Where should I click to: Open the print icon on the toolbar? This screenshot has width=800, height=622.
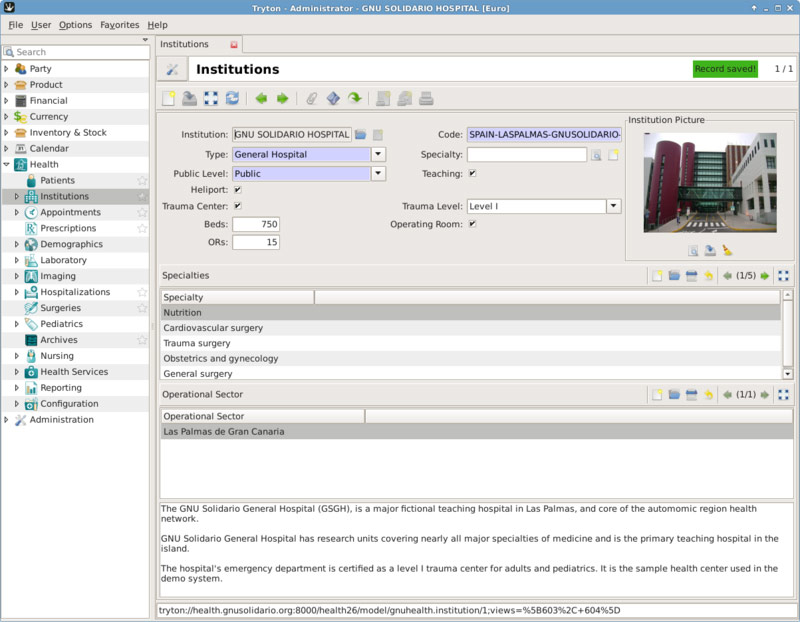426,96
